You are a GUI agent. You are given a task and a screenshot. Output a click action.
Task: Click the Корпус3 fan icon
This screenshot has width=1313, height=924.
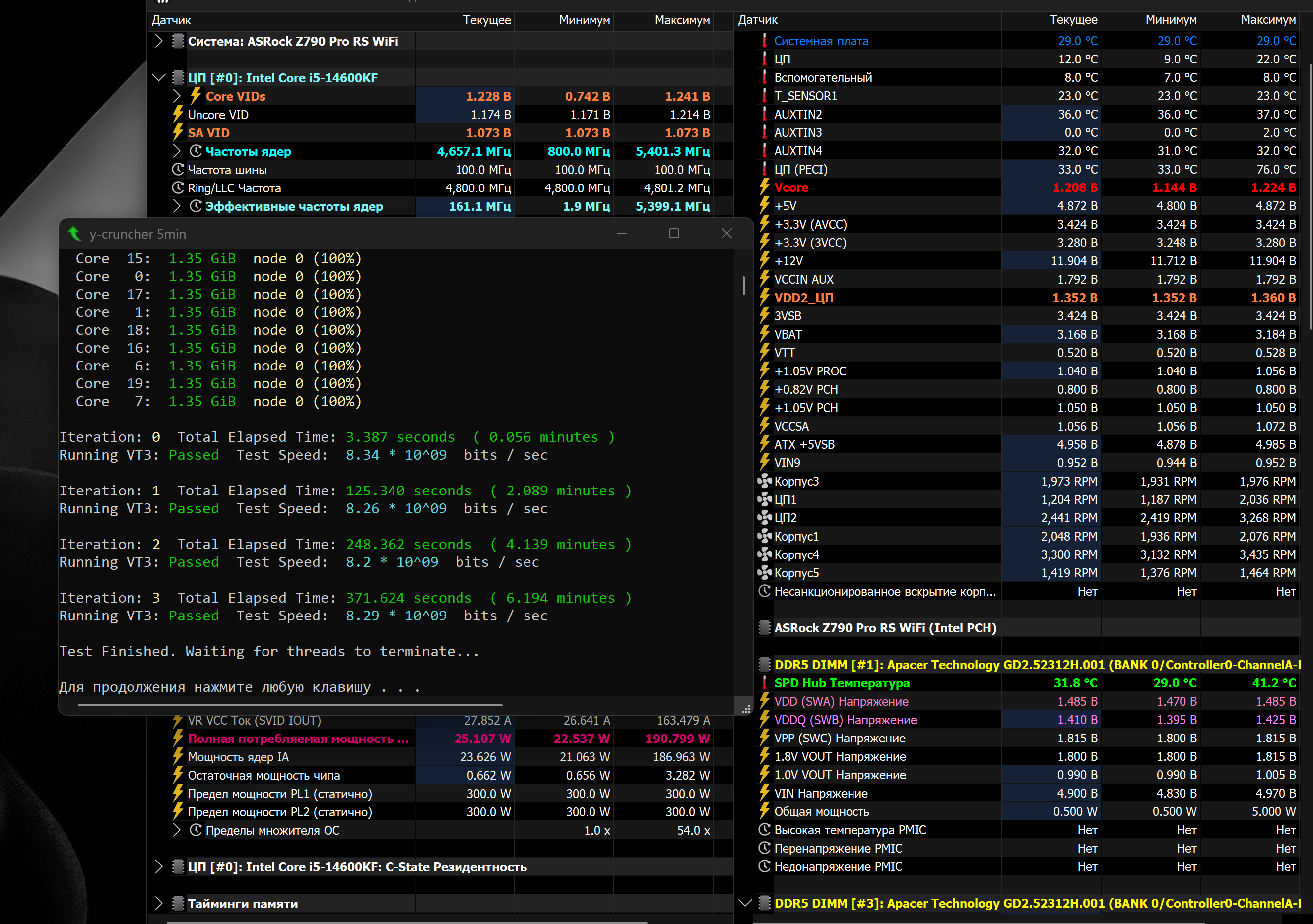[764, 481]
